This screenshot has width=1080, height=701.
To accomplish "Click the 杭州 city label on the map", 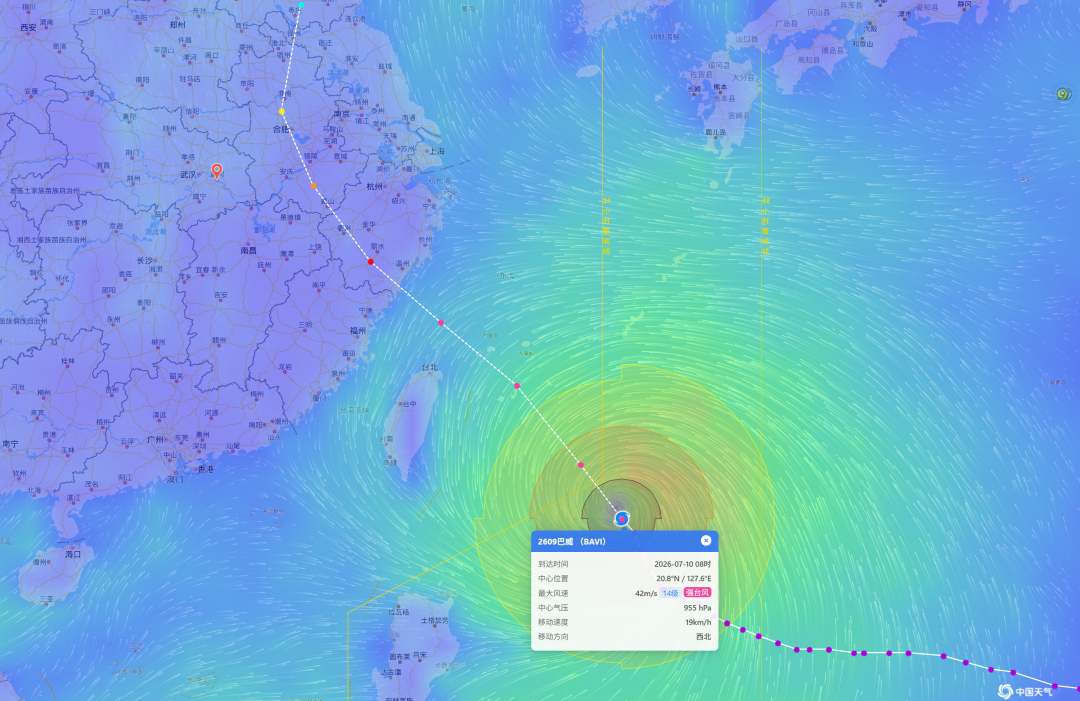I will pyautogui.click(x=374, y=187).
